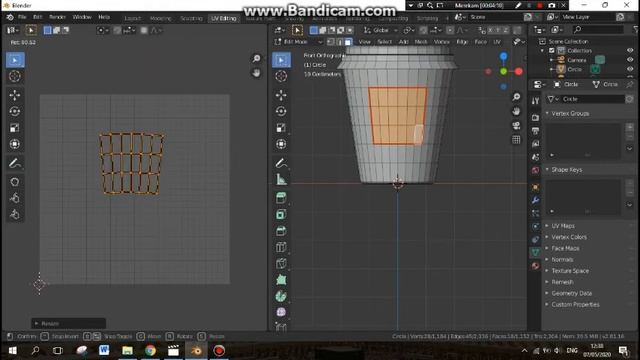Select the Scale tool in 3D viewport
The width and height of the screenshot is (640, 360).
coord(281,127)
